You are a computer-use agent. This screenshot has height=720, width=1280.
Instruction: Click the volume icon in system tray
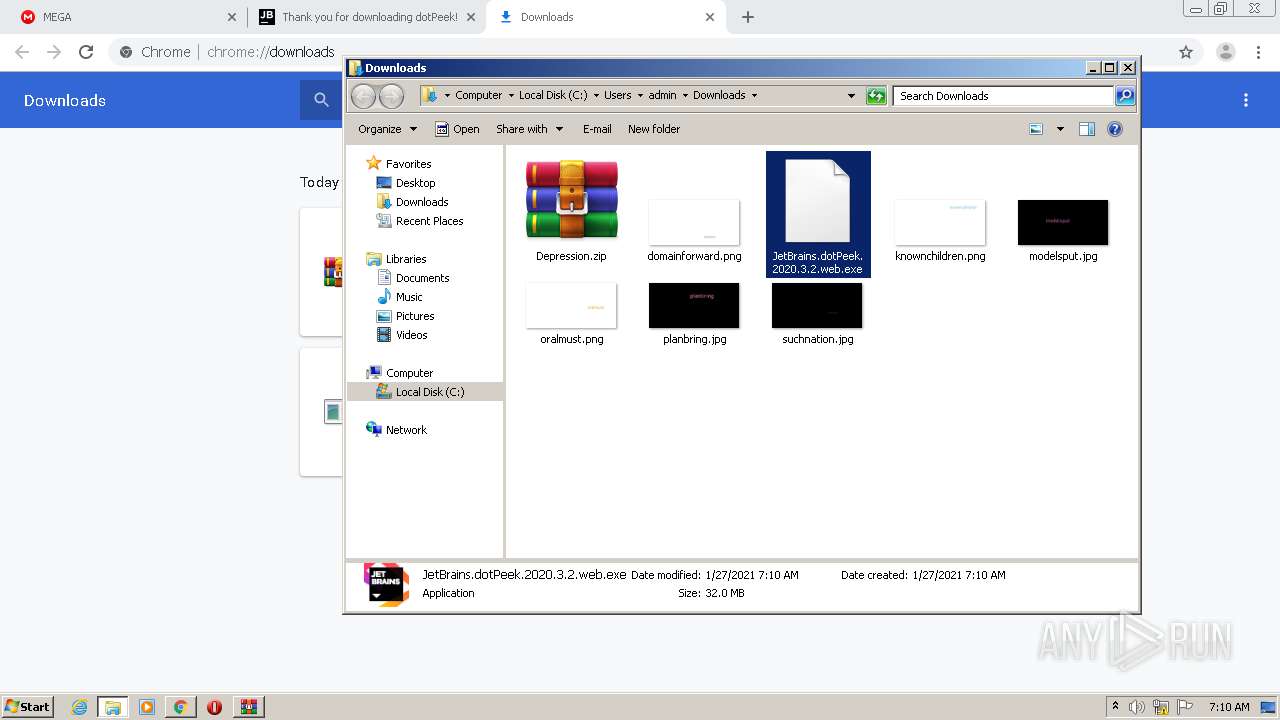coord(1137,707)
